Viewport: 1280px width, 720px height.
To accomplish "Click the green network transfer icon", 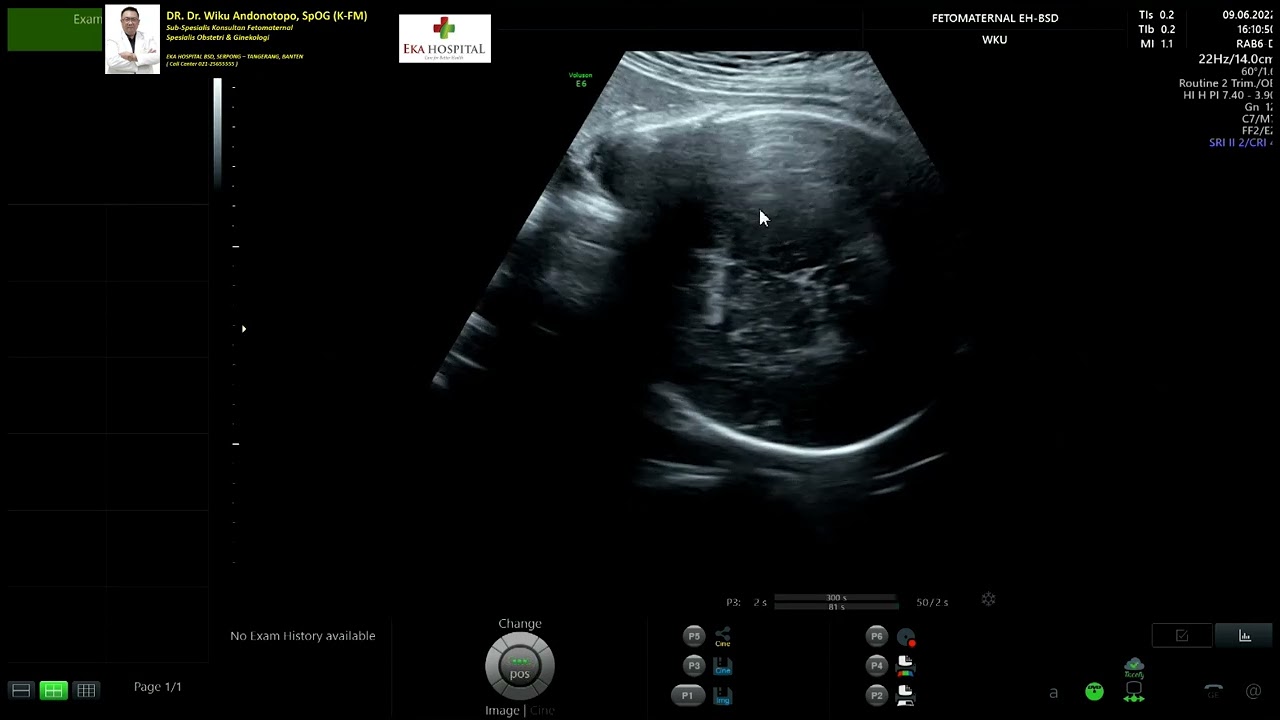I will tap(1134, 692).
